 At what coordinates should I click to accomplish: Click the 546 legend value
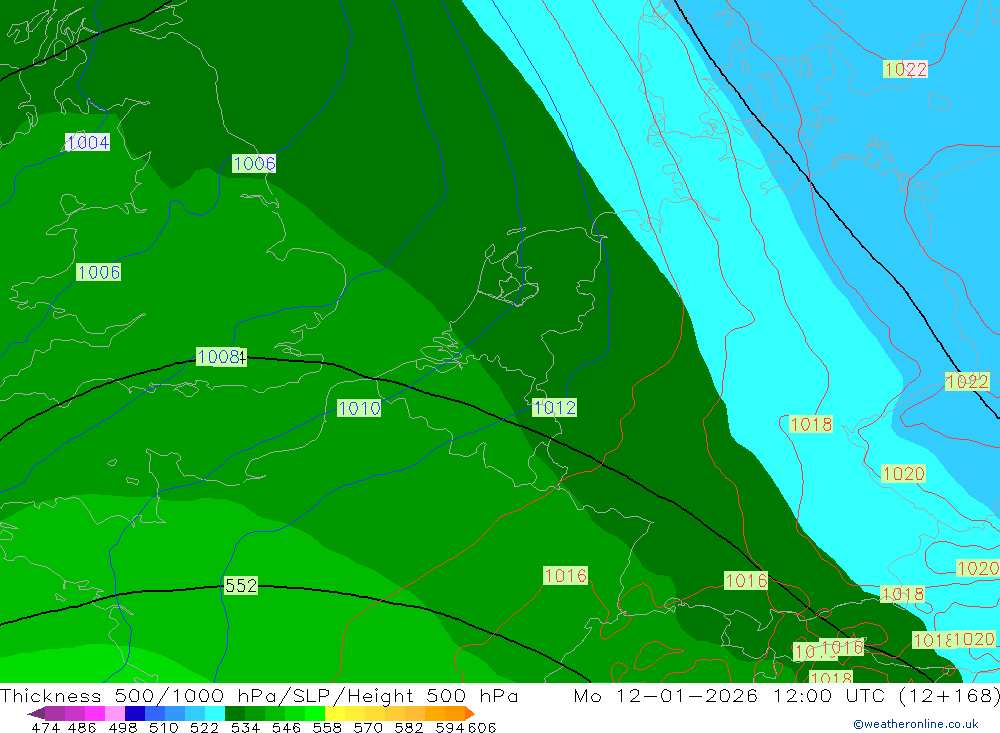point(286,728)
